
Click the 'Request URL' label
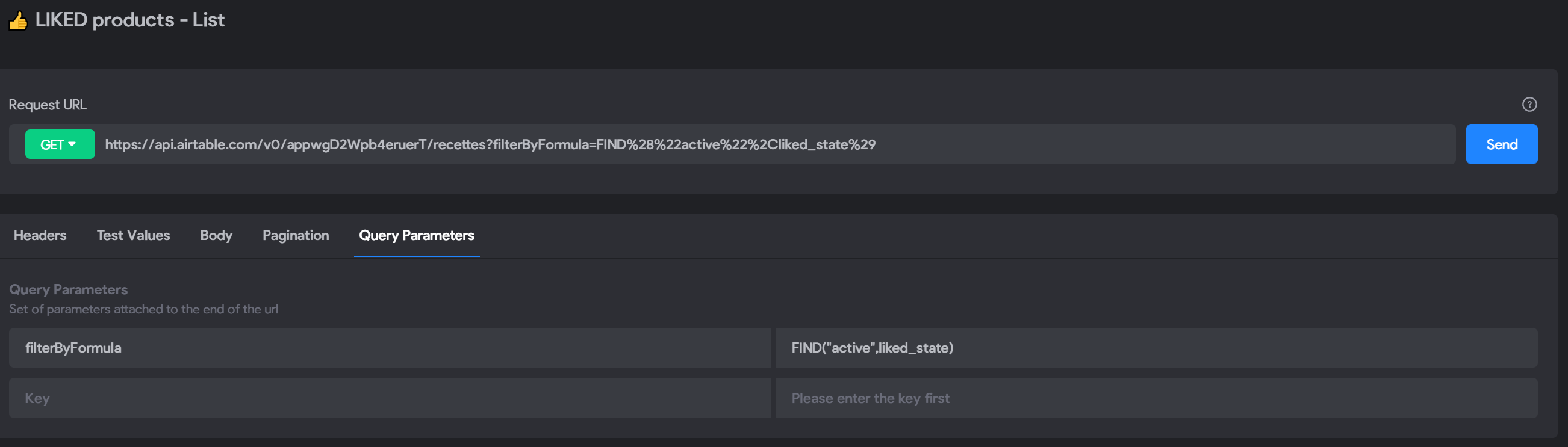point(48,105)
